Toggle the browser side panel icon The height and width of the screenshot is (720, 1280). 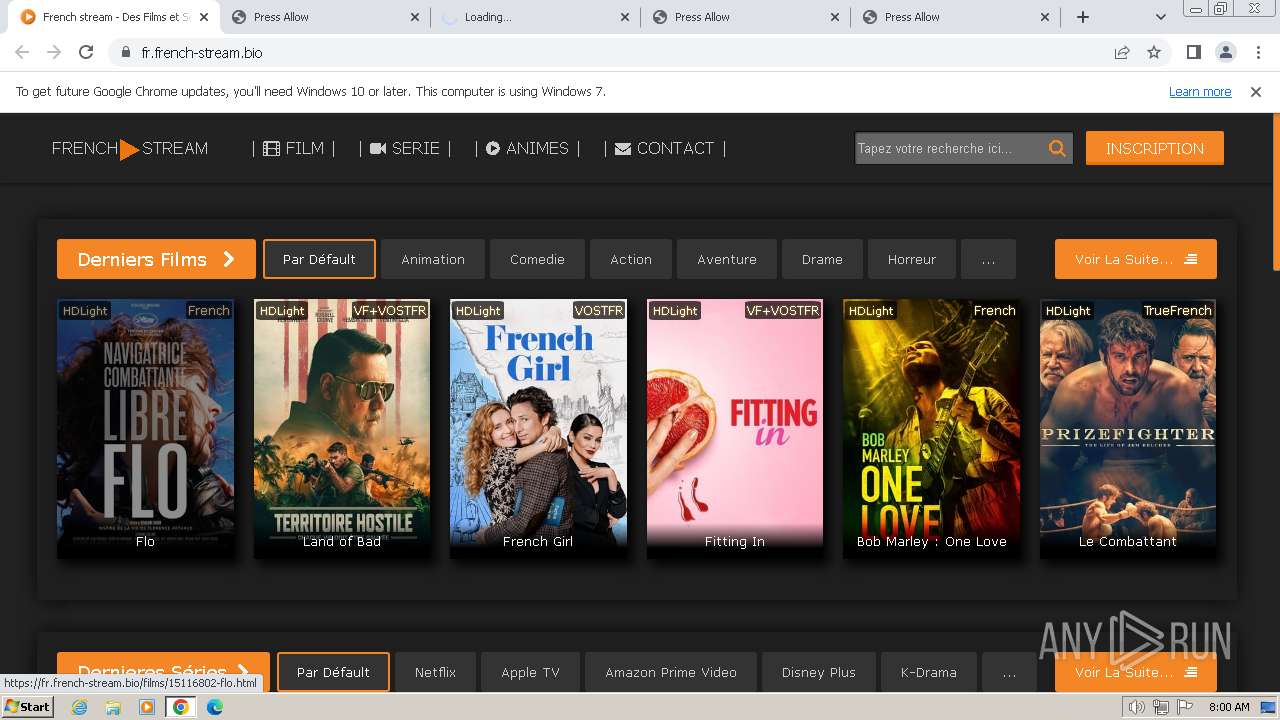[1194, 52]
